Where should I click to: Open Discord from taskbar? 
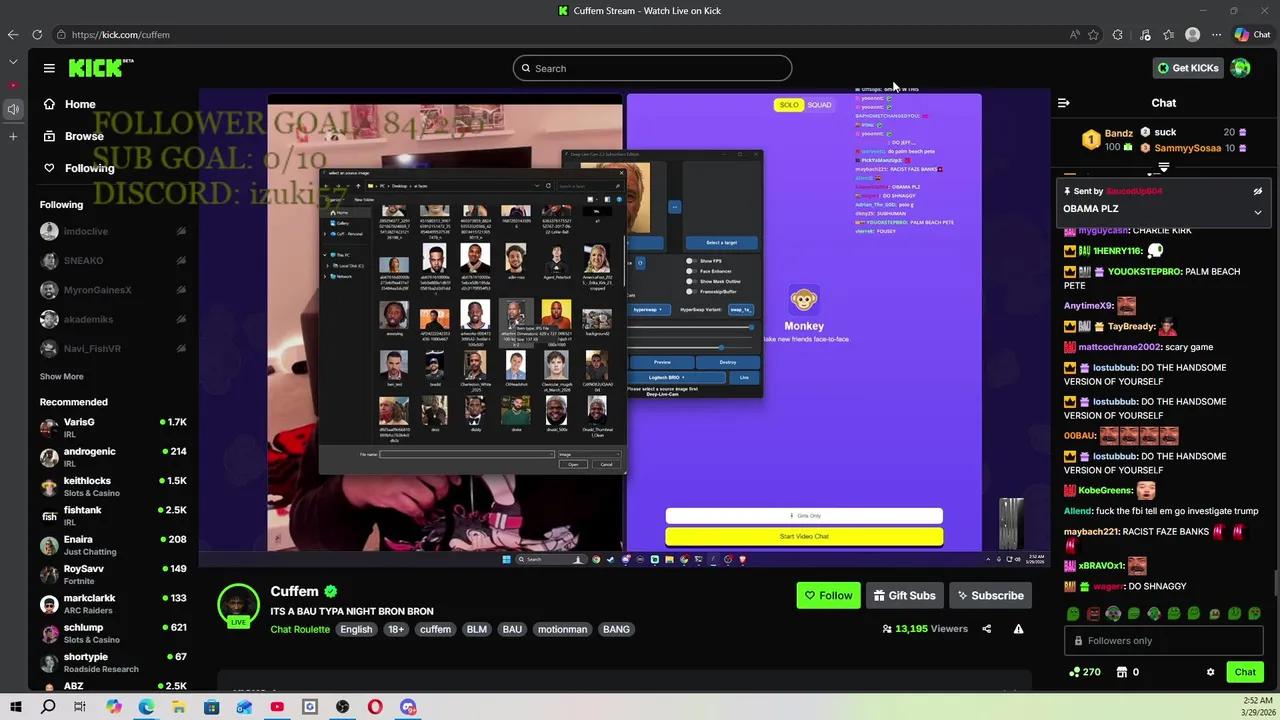tap(408, 707)
